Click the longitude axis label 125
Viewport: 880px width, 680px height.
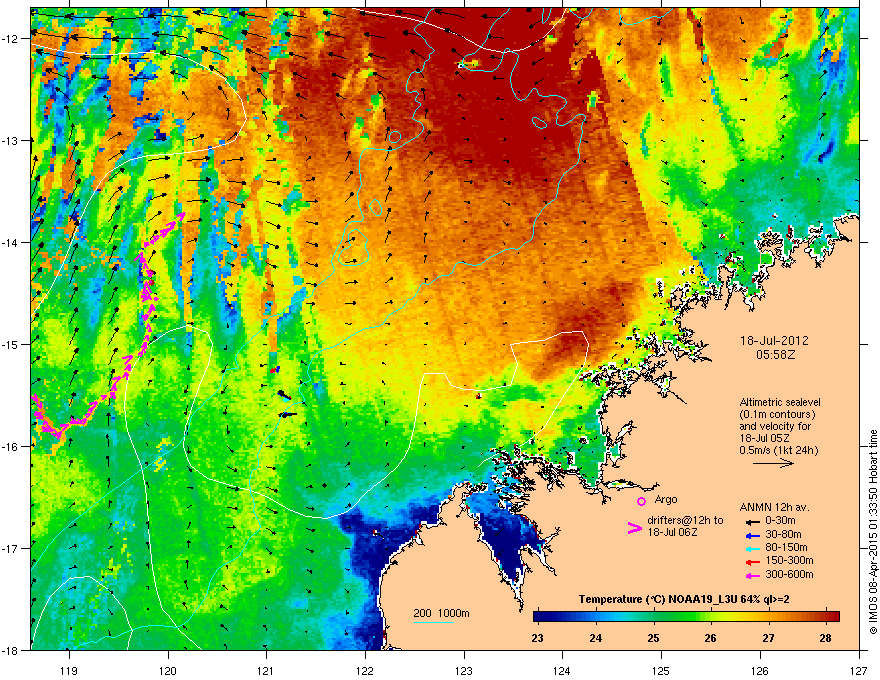(x=661, y=670)
